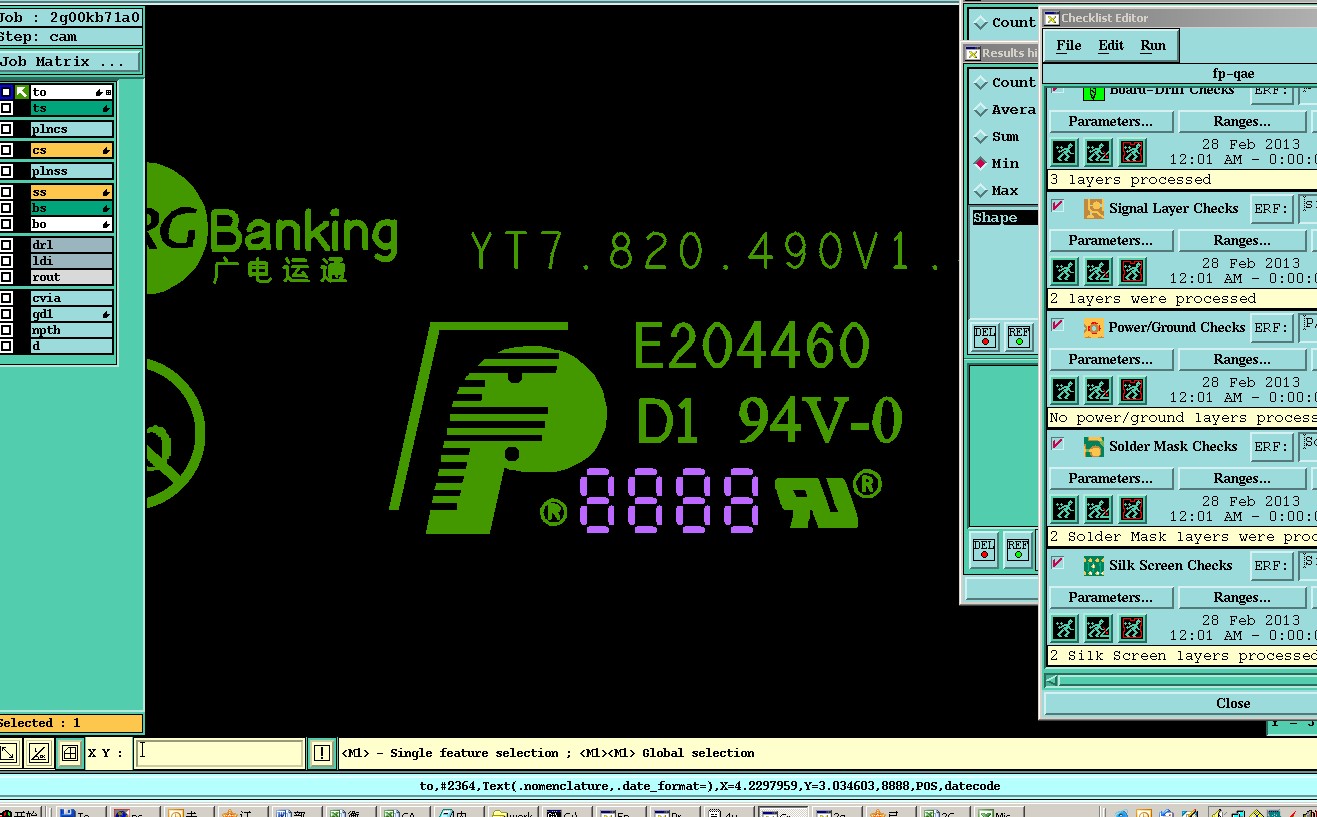Click the Signal Layer Checks category icon
This screenshot has height=817, width=1317.
(x=1094, y=209)
